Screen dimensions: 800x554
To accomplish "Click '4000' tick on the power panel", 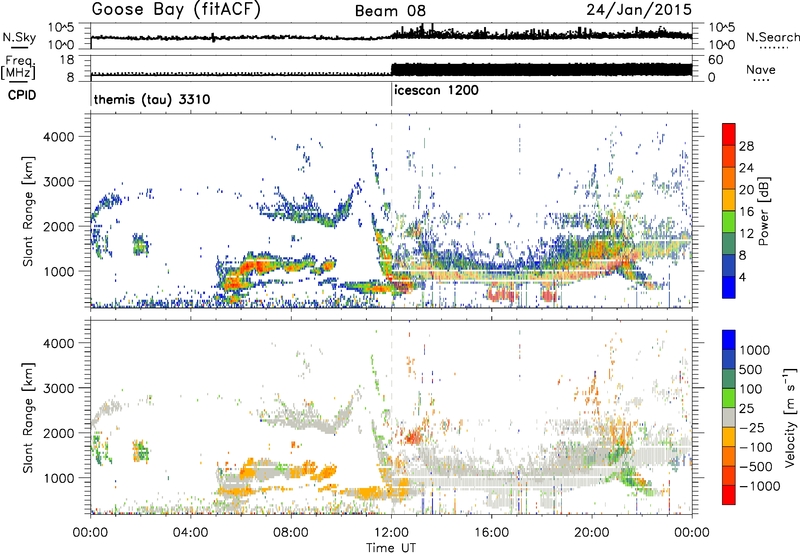I will [x=58, y=137].
